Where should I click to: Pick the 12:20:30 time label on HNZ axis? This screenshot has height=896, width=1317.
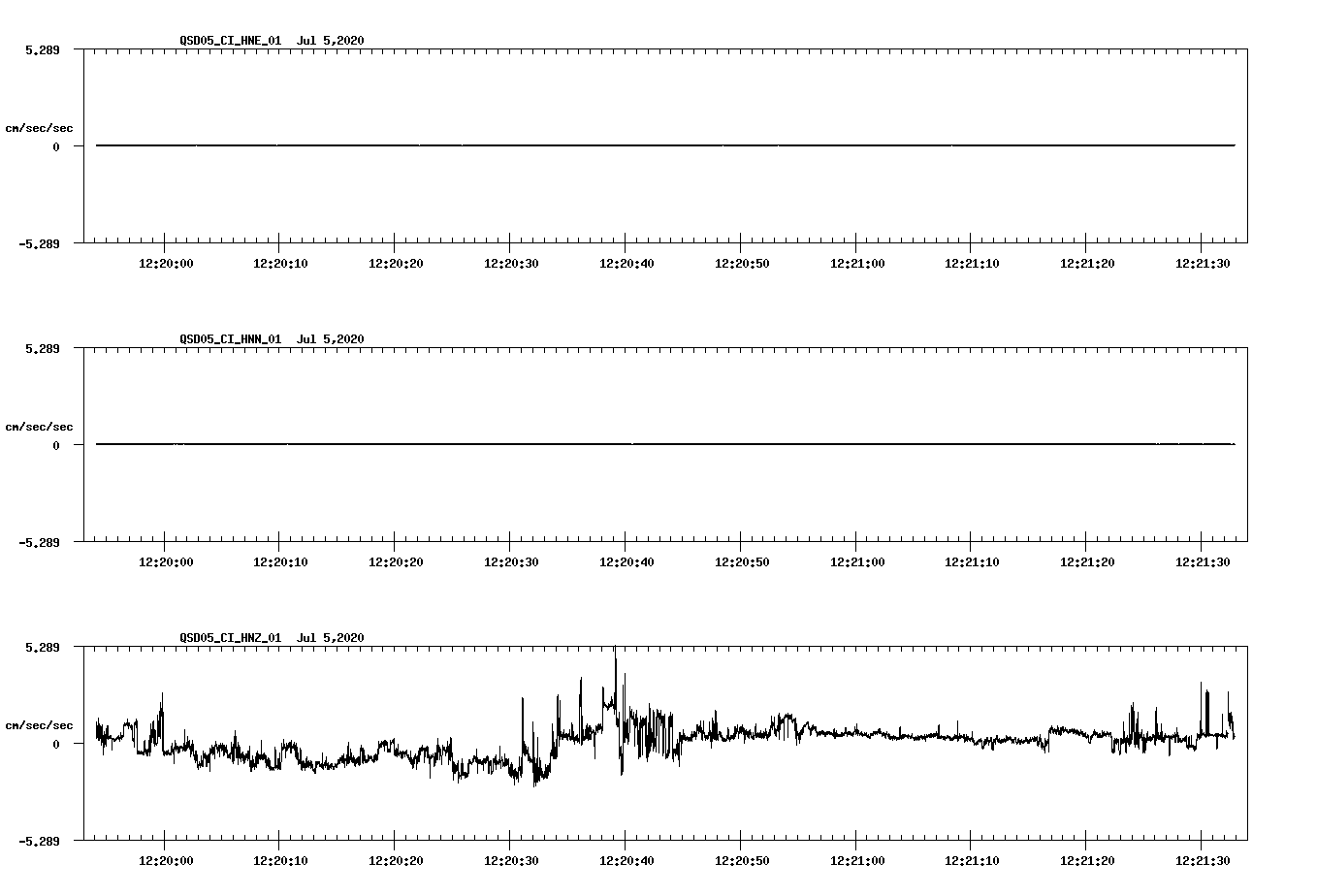(x=511, y=860)
